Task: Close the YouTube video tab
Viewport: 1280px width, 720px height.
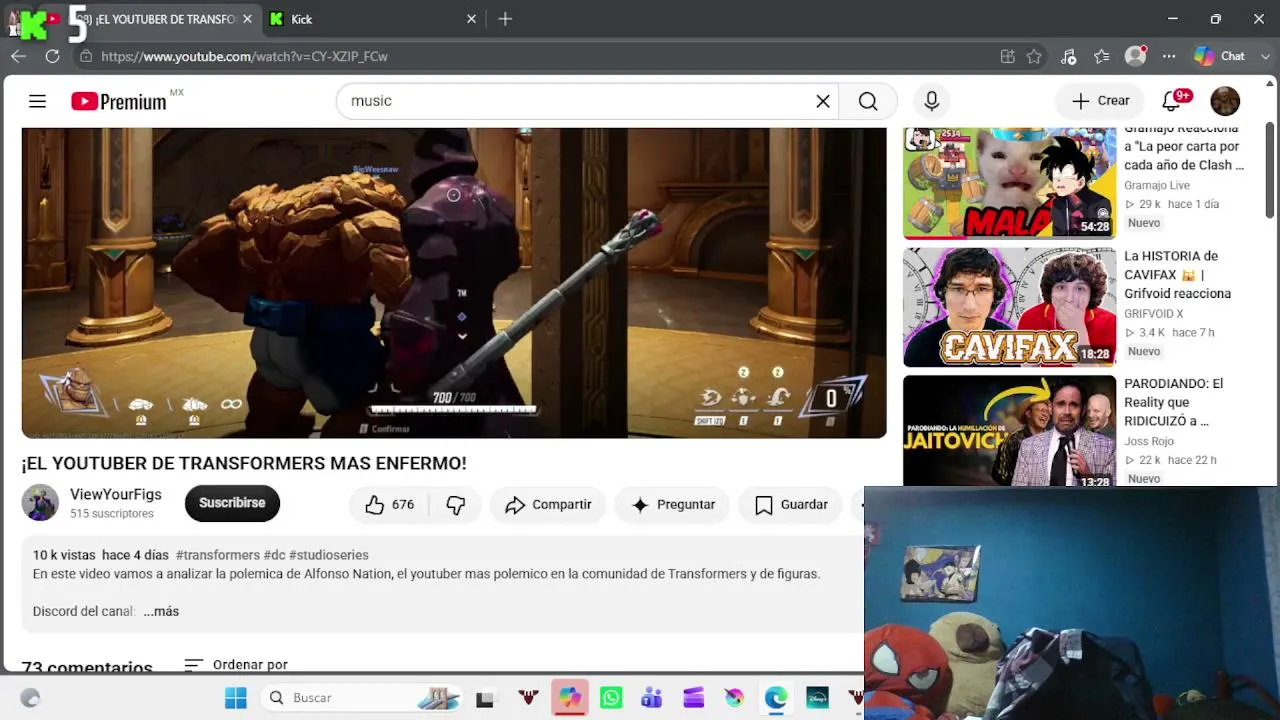Action: 247,19
